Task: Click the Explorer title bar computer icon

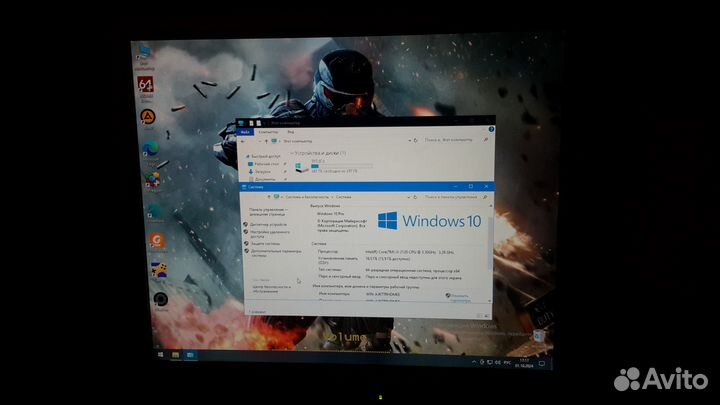Action: [x=241, y=123]
